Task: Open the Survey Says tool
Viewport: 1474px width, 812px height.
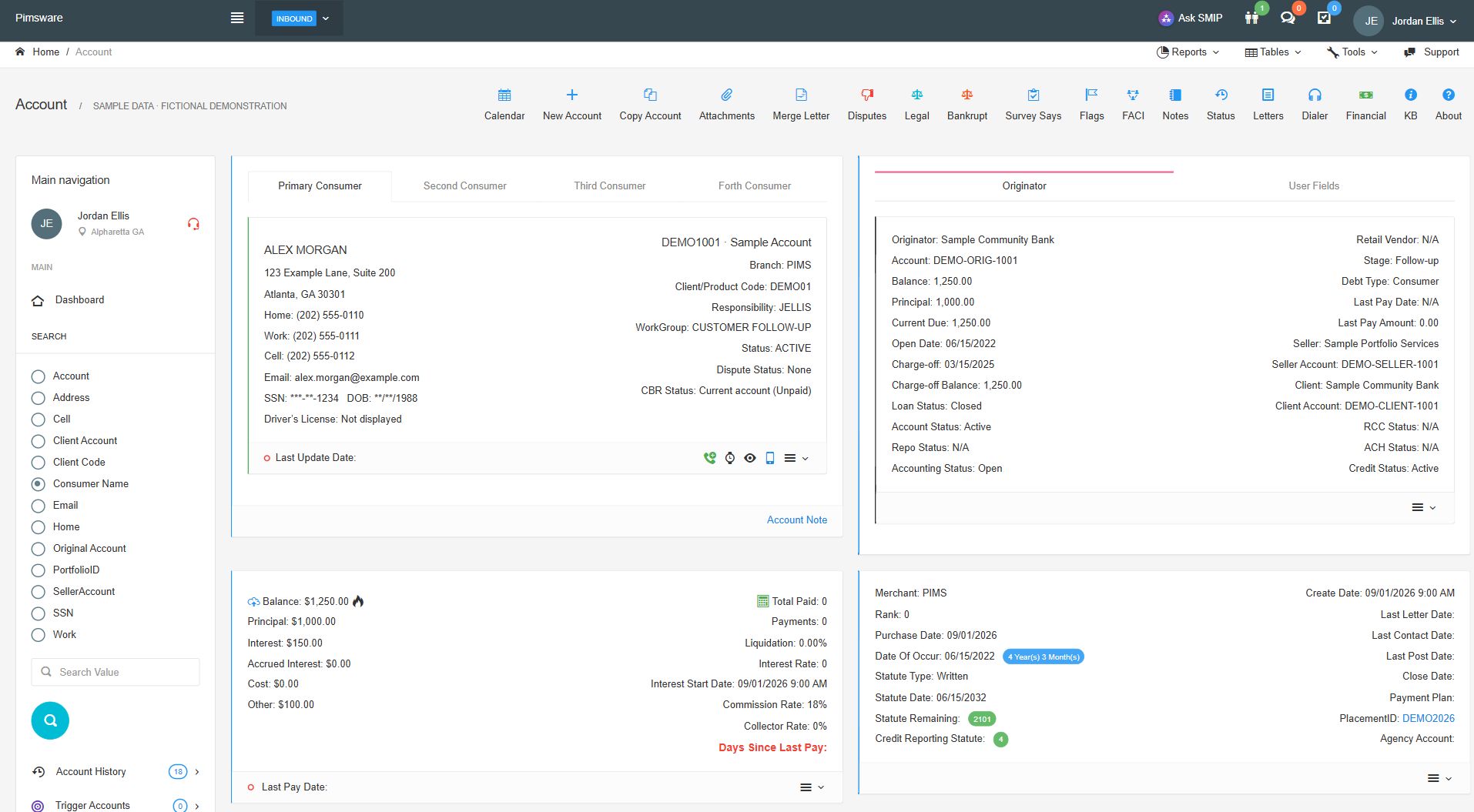Action: pos(1033,105)
